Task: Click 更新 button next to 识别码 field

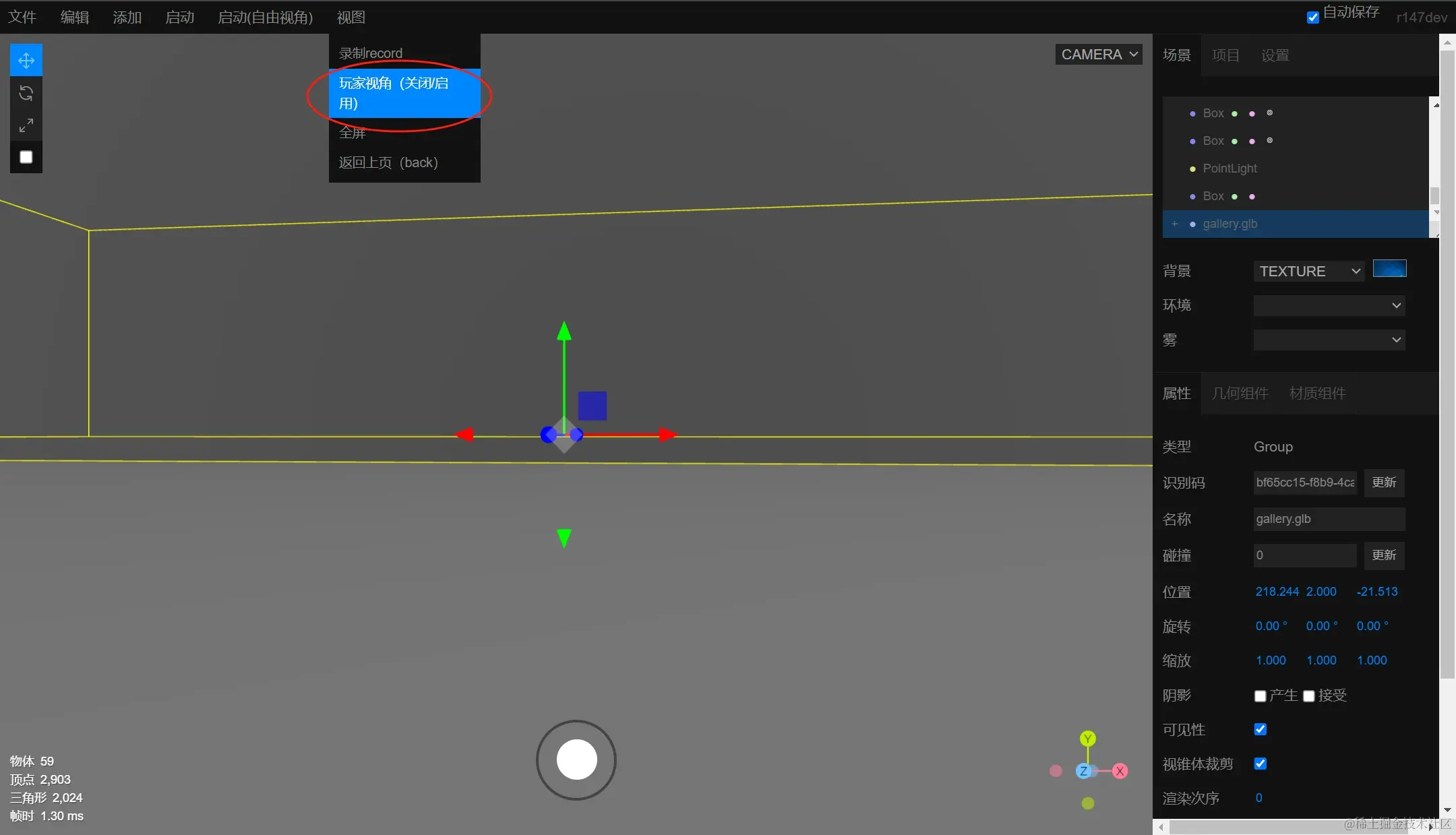Action: point(1383,483)
